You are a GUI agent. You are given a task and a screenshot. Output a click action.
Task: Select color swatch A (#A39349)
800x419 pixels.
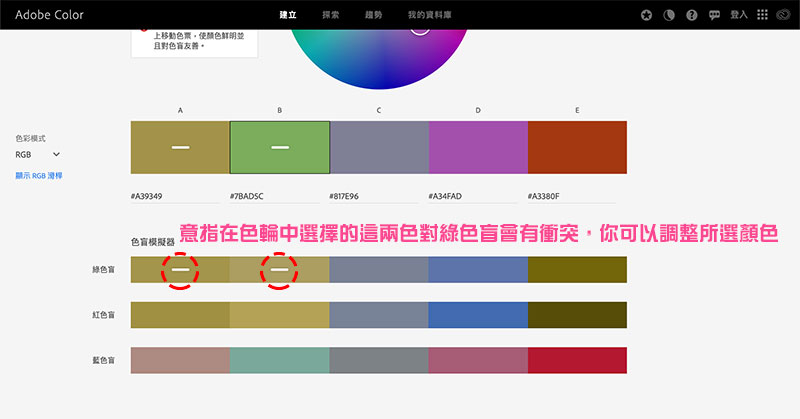pos(180,148)
